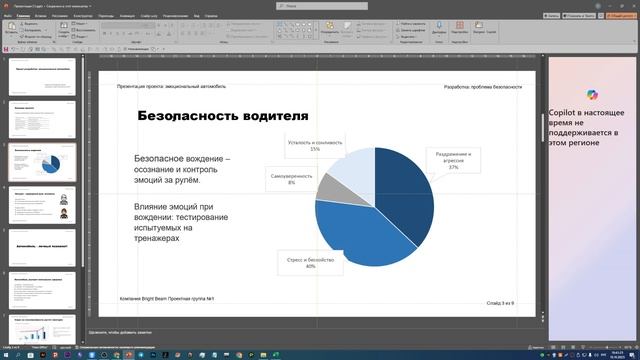This screenshot has height=360, width=640.
Task: Click Вырезать (Cut) in the clipboard group
Action: point(29,24)
